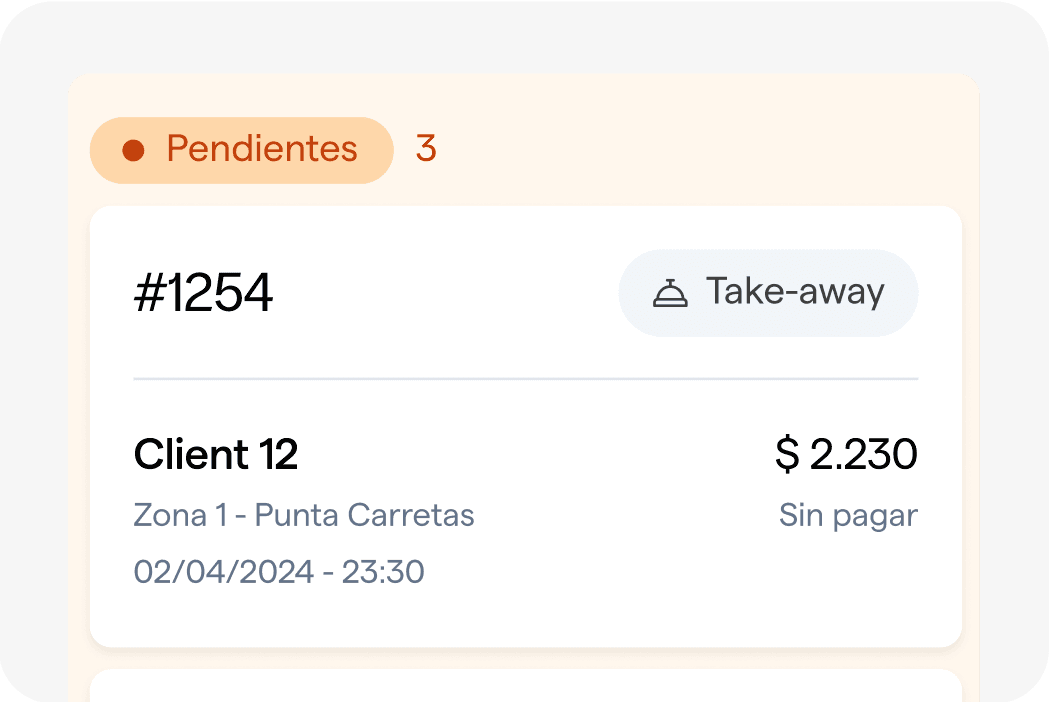Click the dollar sign of the total
The height and width of the screenshot is (702, 1050).
(x=787, y=455)
